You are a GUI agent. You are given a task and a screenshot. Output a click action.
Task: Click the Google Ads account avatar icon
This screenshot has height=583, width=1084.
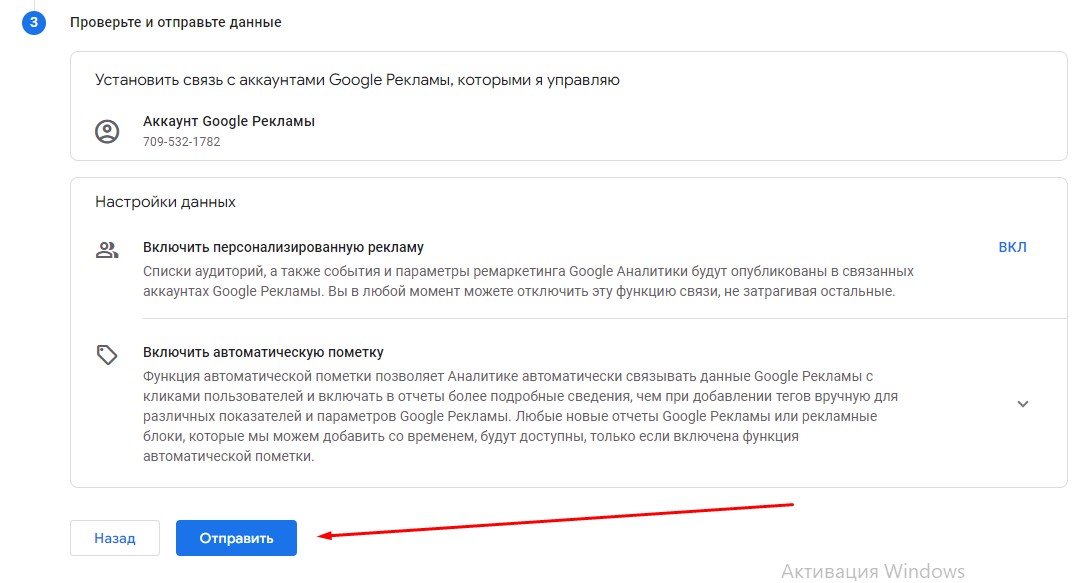[107, 131]
